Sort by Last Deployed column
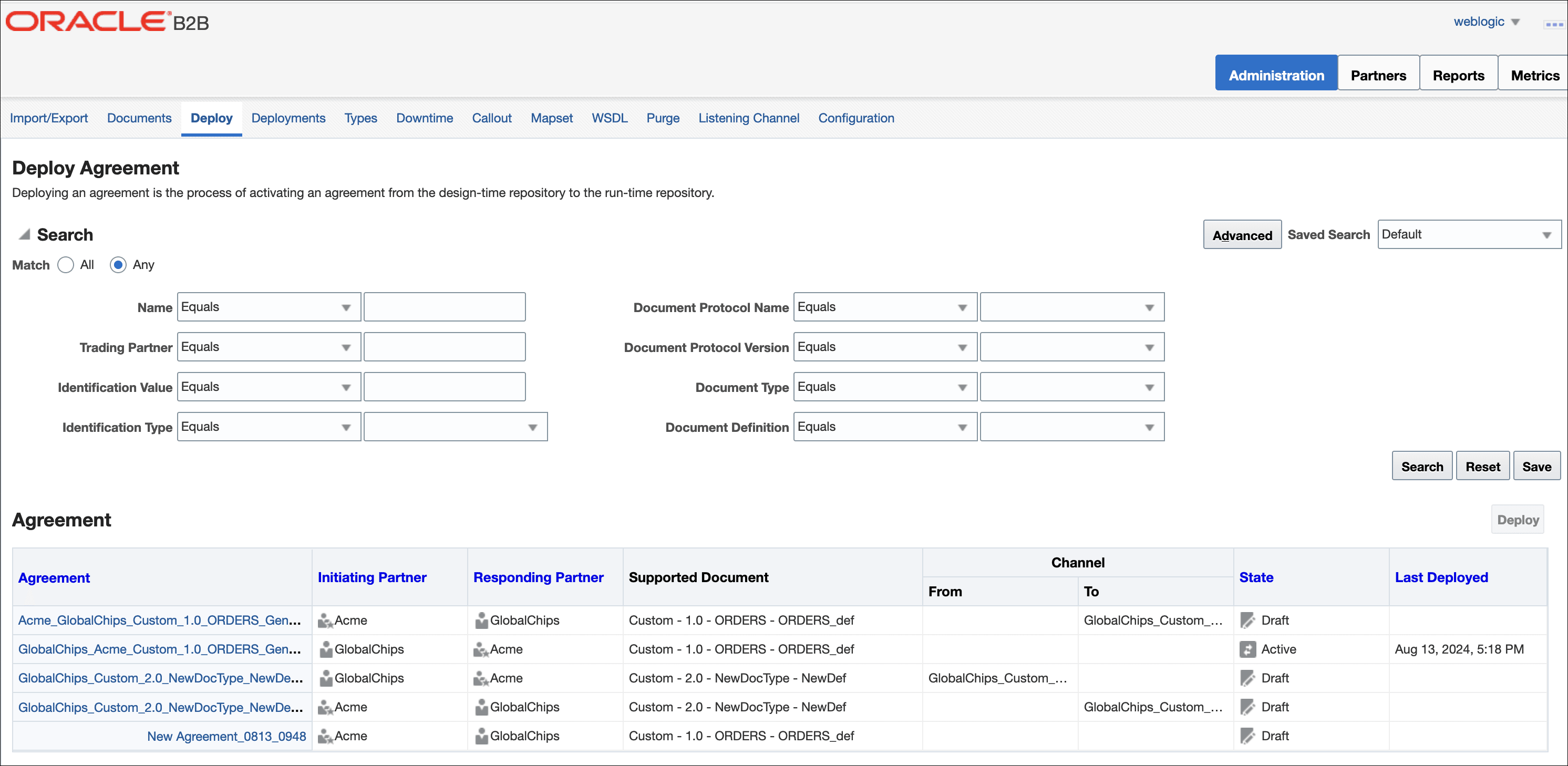The height and width of the screenshot is (766, 1568). tap(1441, 577)
